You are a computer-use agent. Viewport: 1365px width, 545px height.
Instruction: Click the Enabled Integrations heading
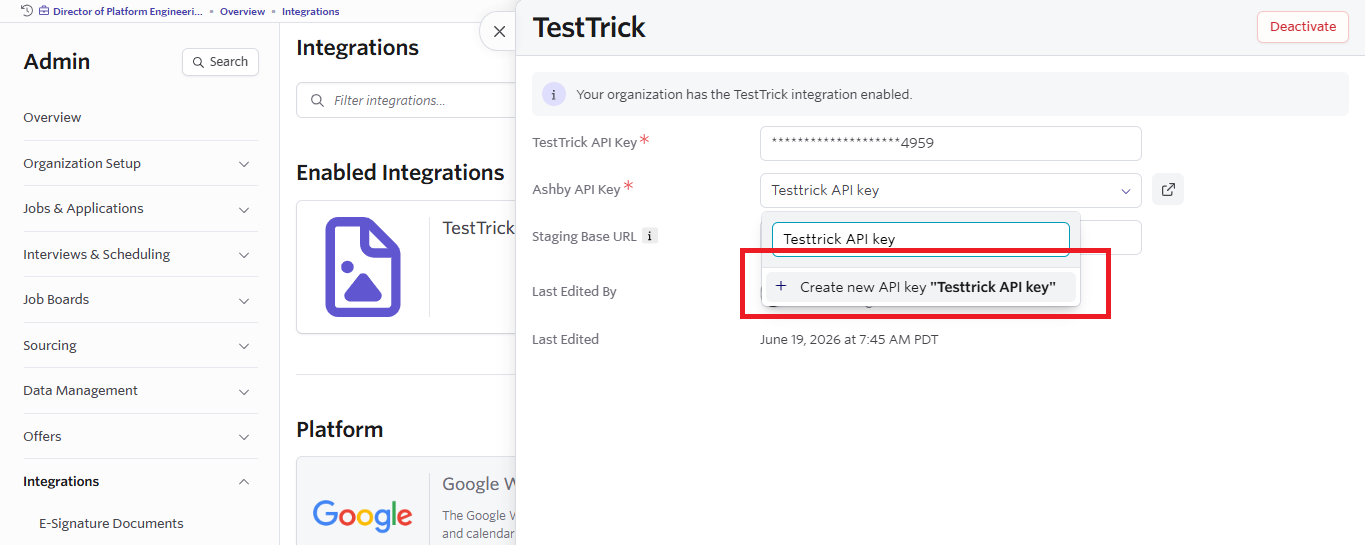coord(400,172)
